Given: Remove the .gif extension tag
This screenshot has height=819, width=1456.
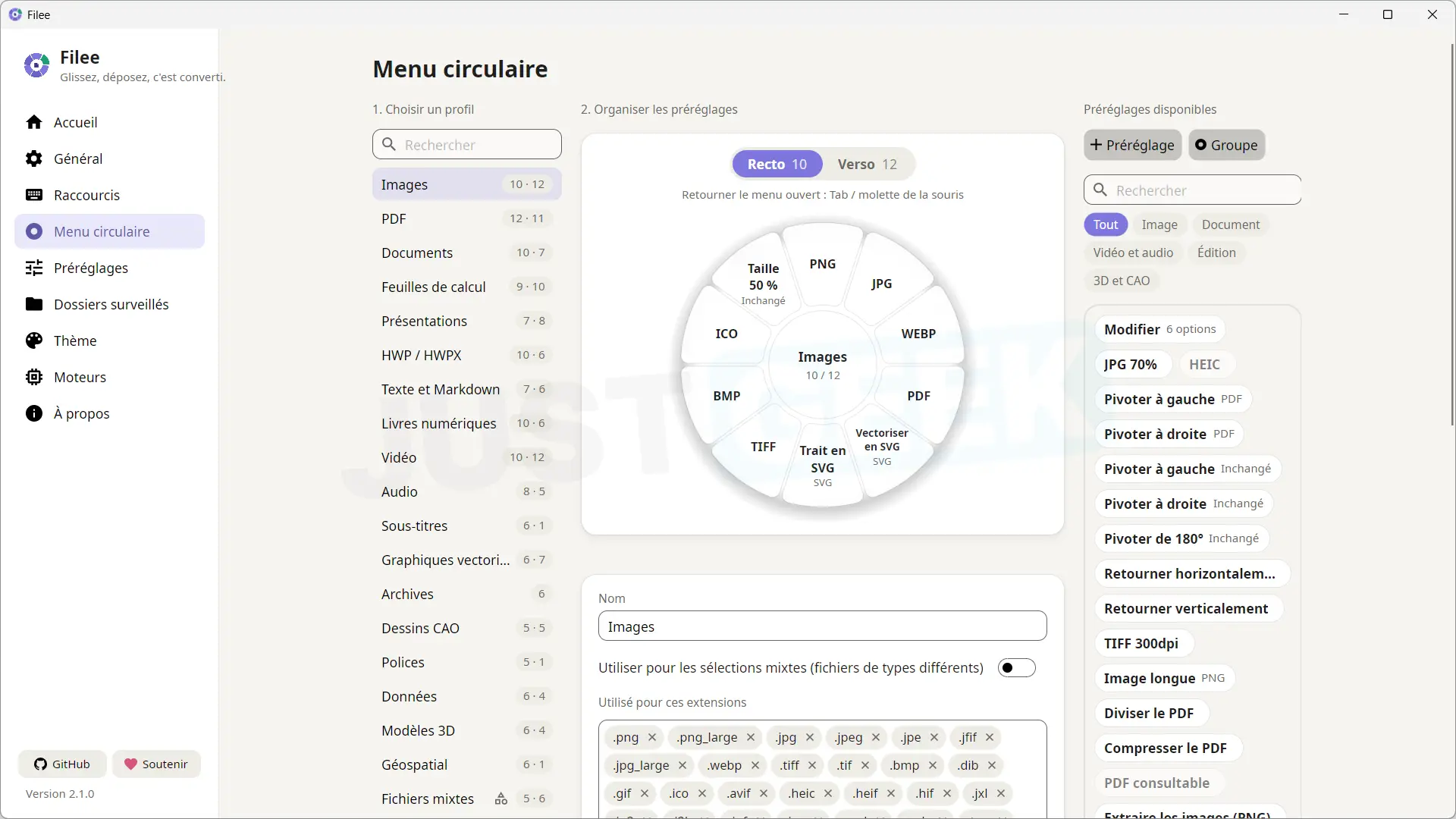Looking at the screenshot, I should click(645, 793).
